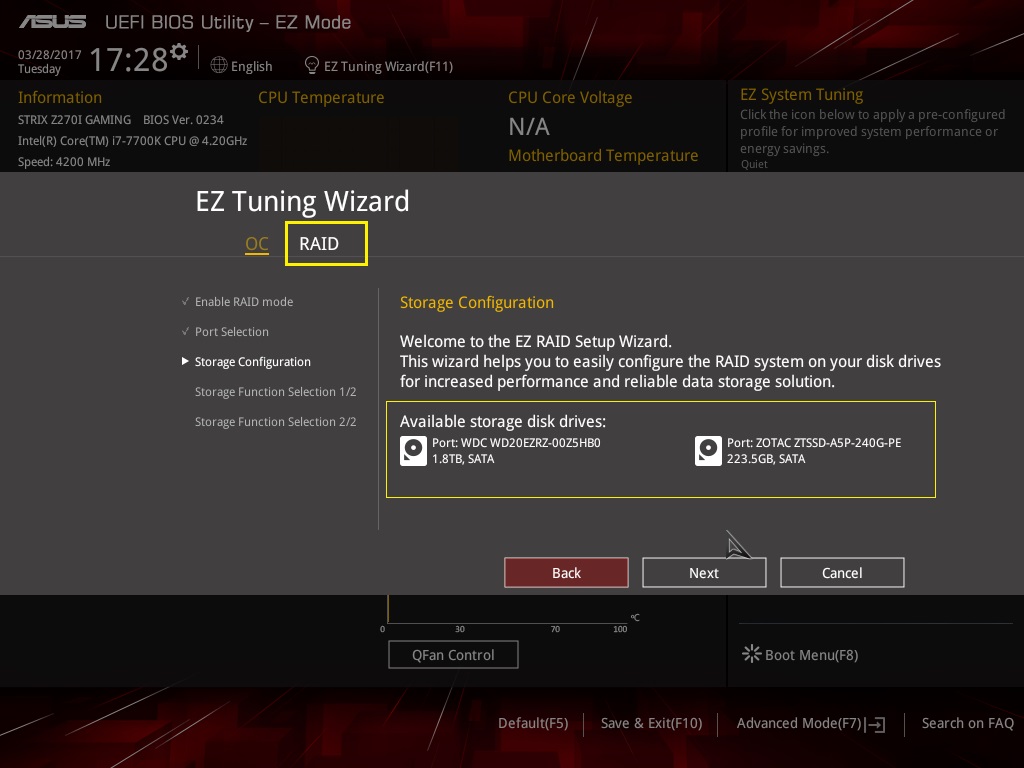This screenshot has width=1024, height=768.
Task: Click the Back button
Action: coord(566,573)
